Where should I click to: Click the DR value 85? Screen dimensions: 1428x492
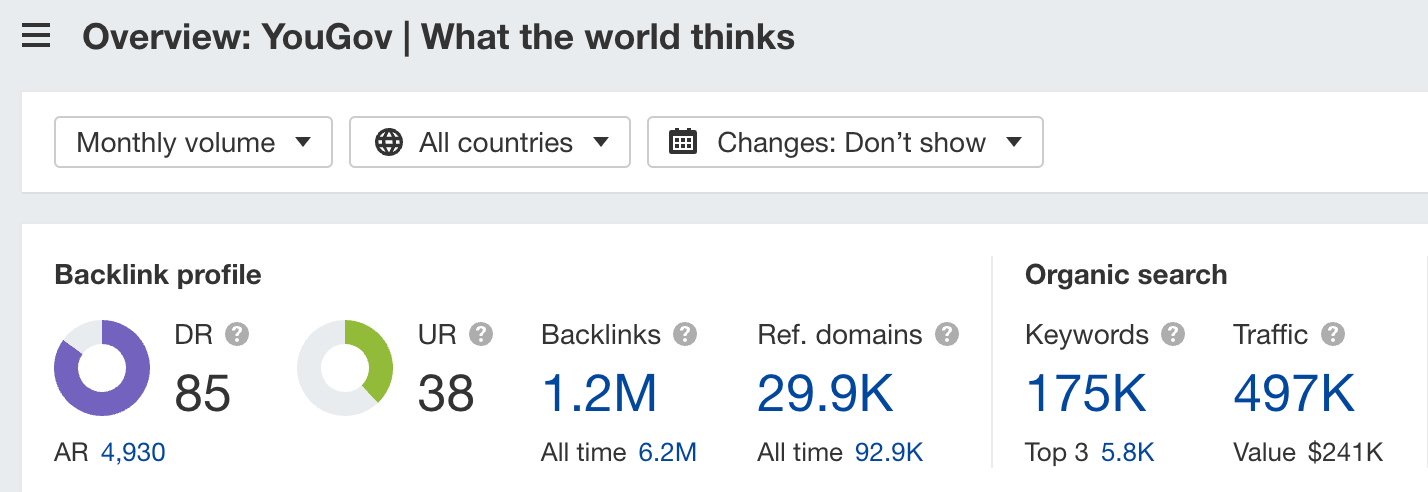point(203,393)
